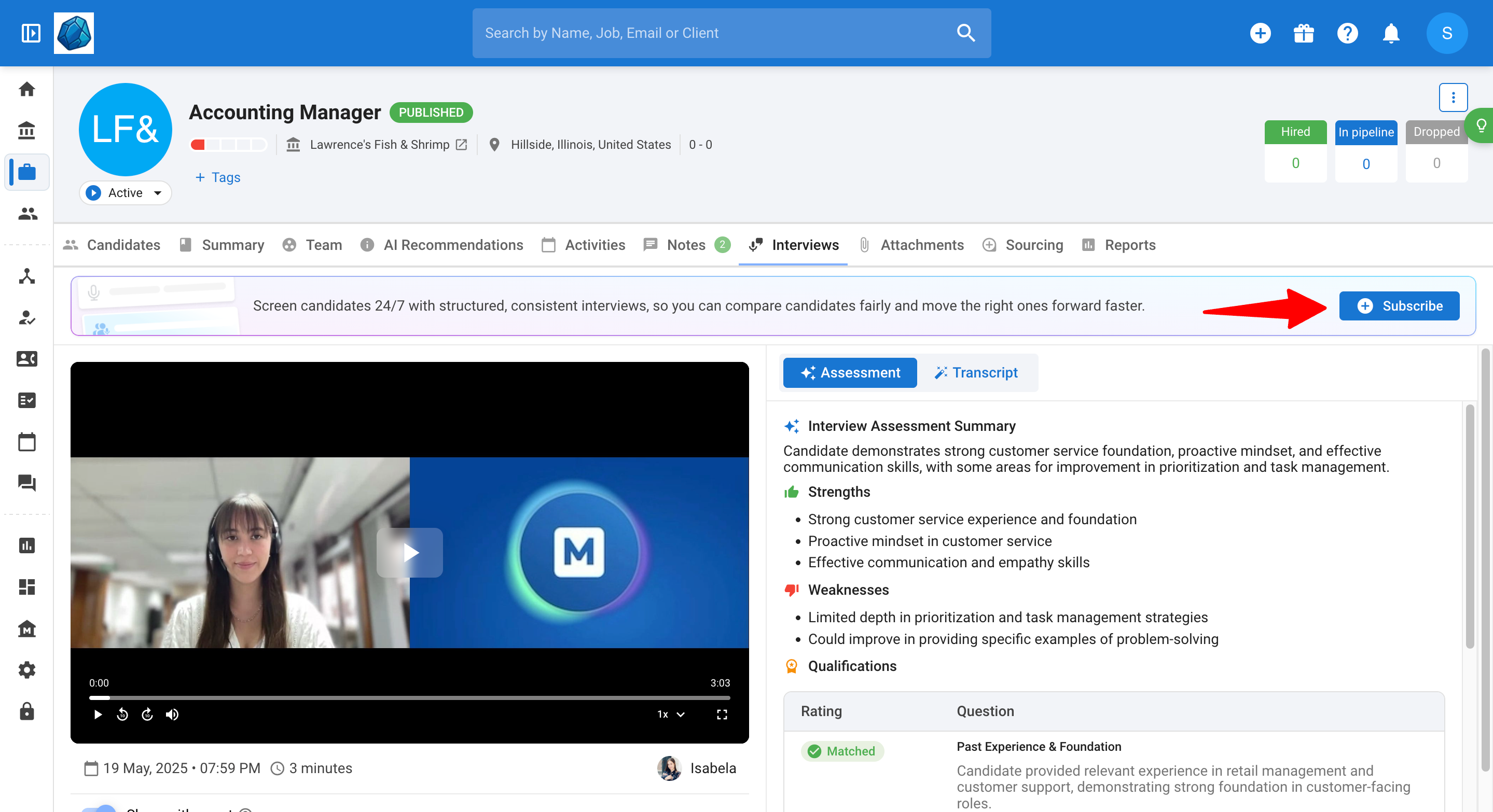1493x812 pixels.
Task: Click the quick add plus icon
Action: pyautogui.click(x=1260, y=33)
